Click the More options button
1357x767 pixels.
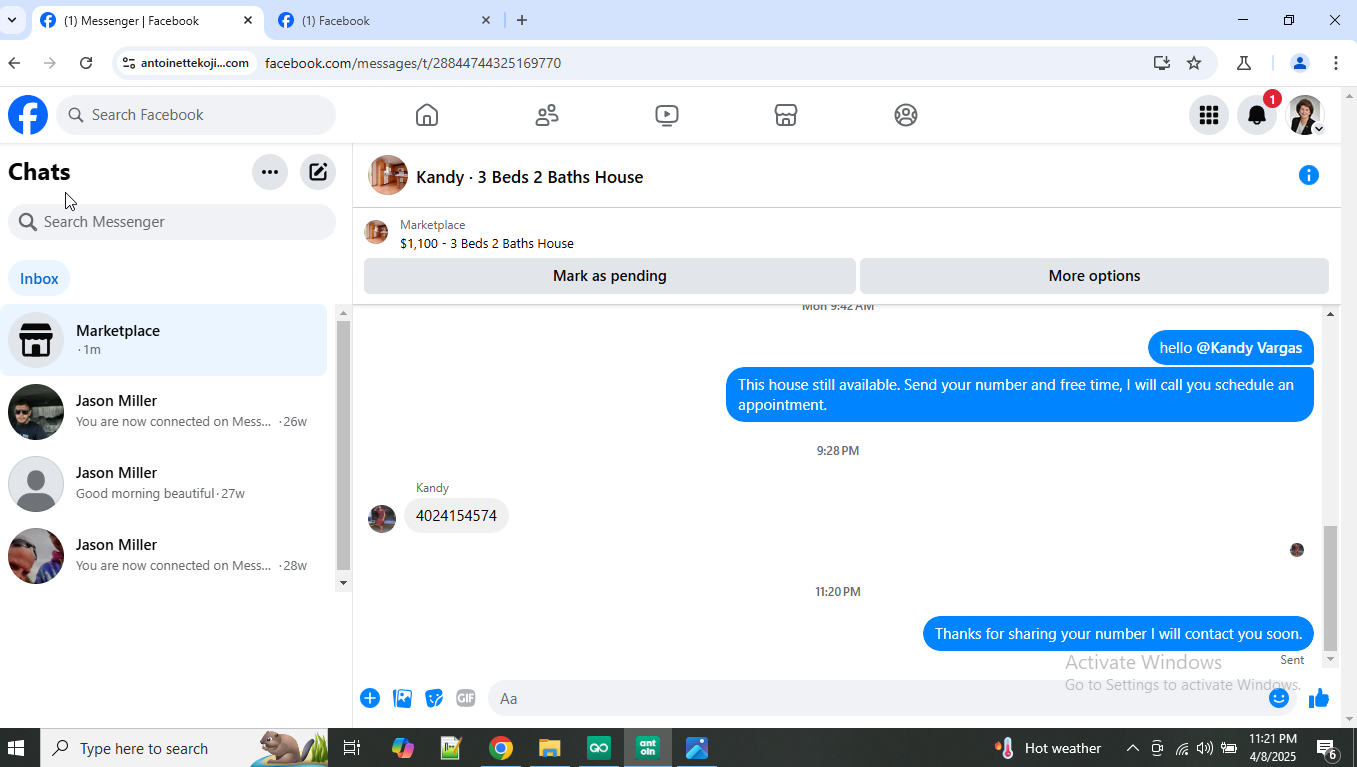point(1094,276)
